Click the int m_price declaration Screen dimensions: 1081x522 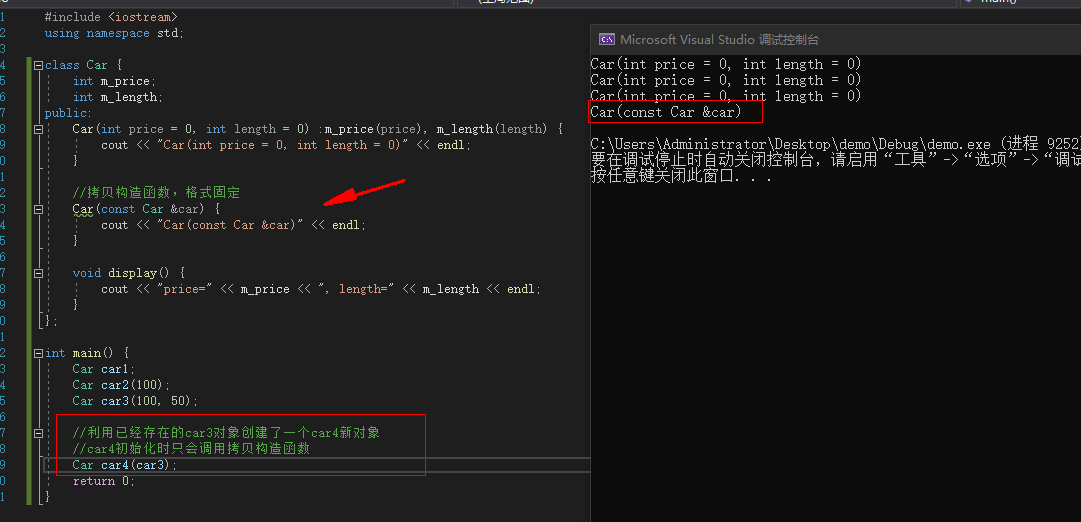coord(114,81)
